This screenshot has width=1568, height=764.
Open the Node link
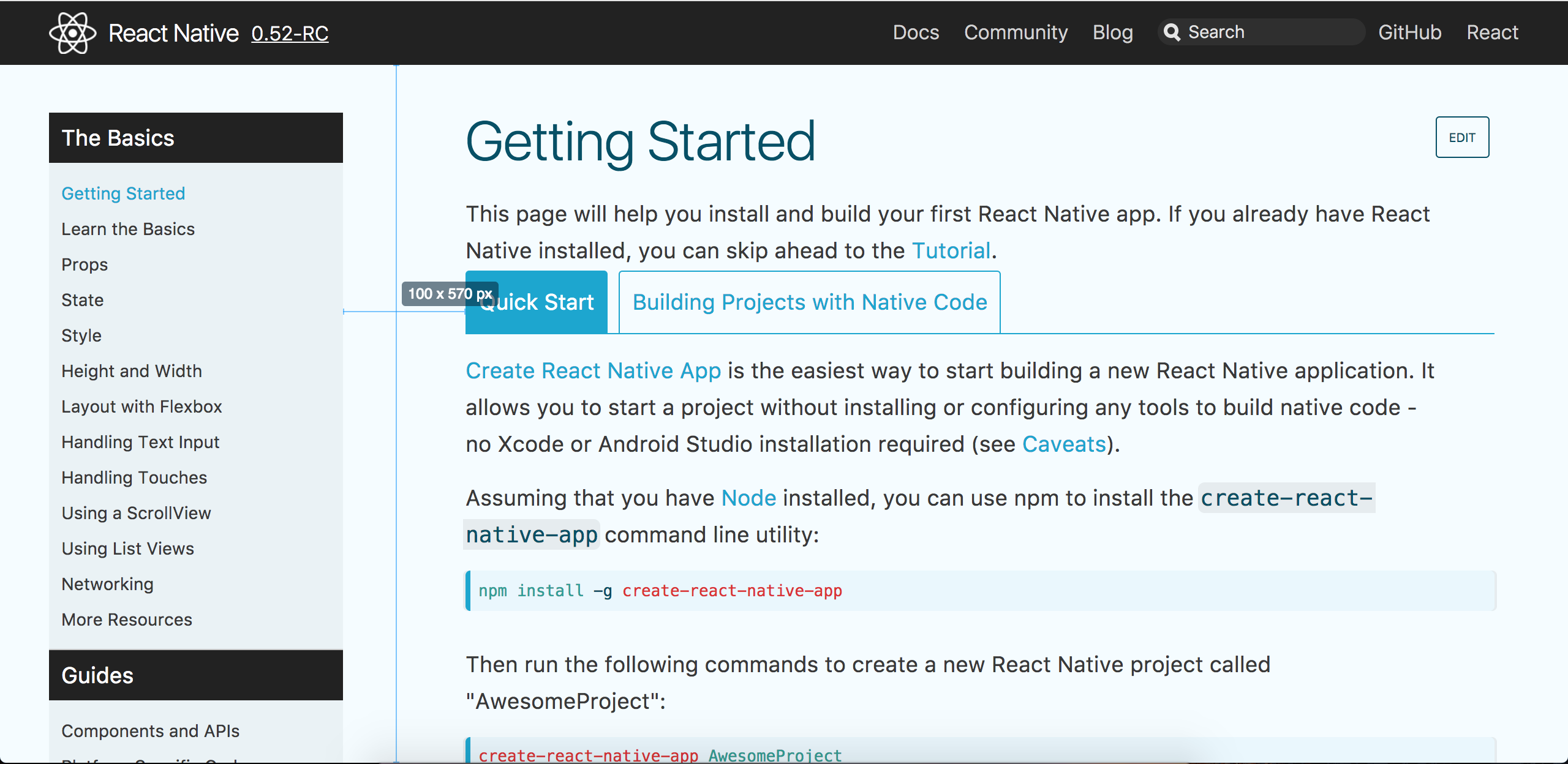point(748,498)
